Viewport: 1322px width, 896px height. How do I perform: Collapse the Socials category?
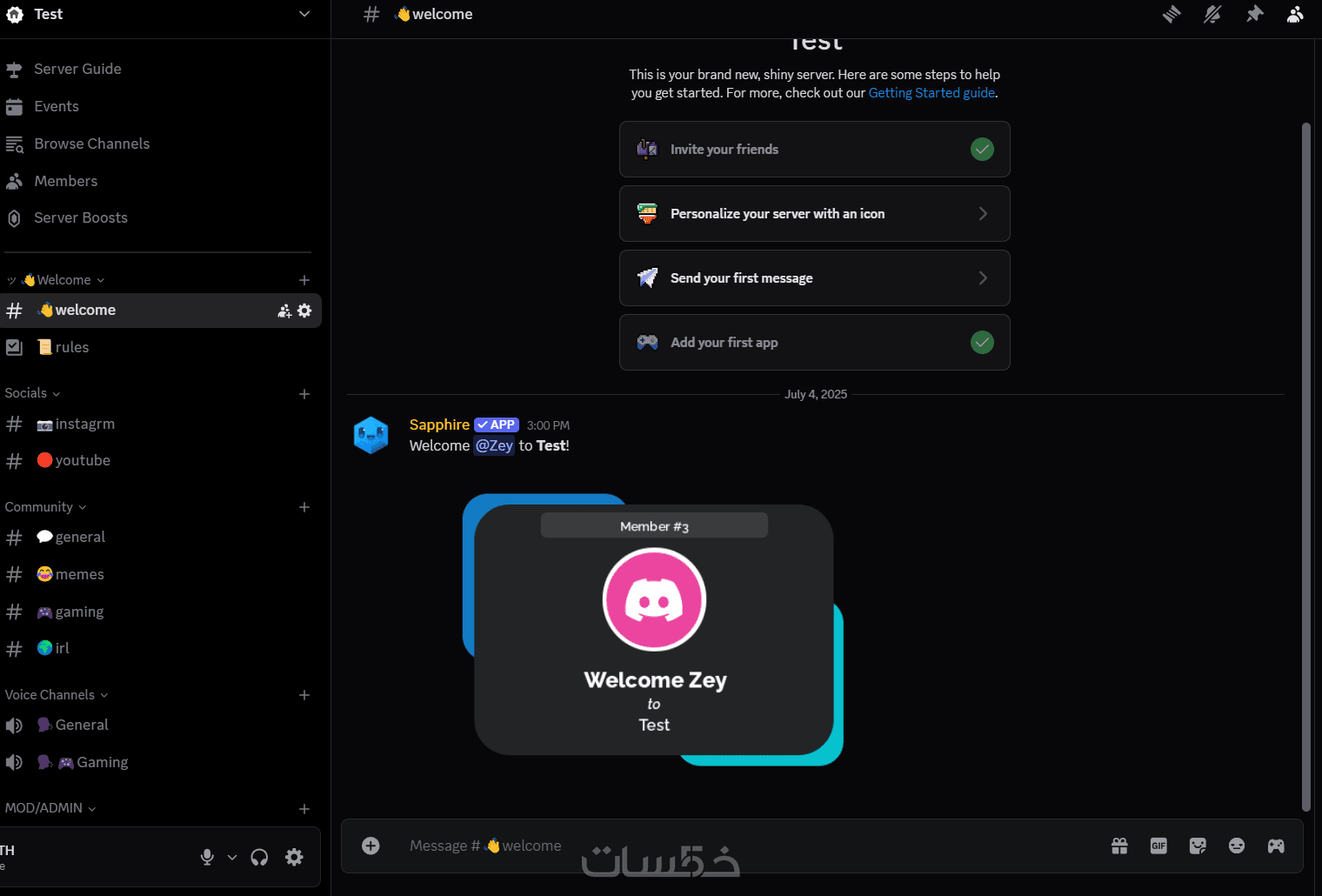click(32, 393)
